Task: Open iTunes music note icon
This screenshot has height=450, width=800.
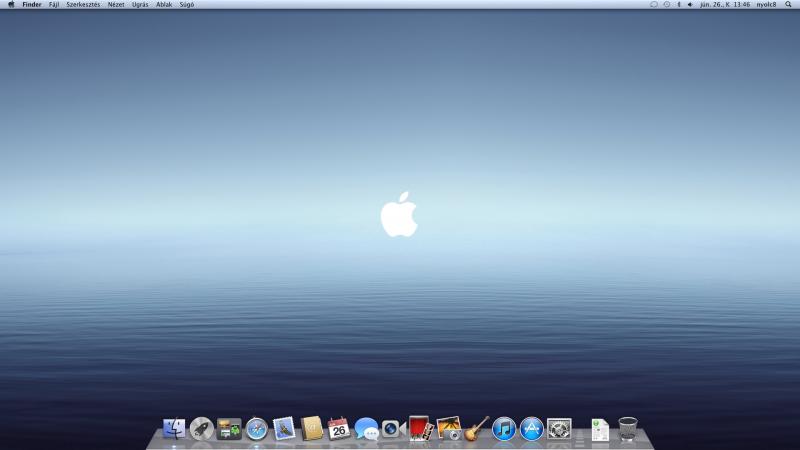Action: [504, 429]
